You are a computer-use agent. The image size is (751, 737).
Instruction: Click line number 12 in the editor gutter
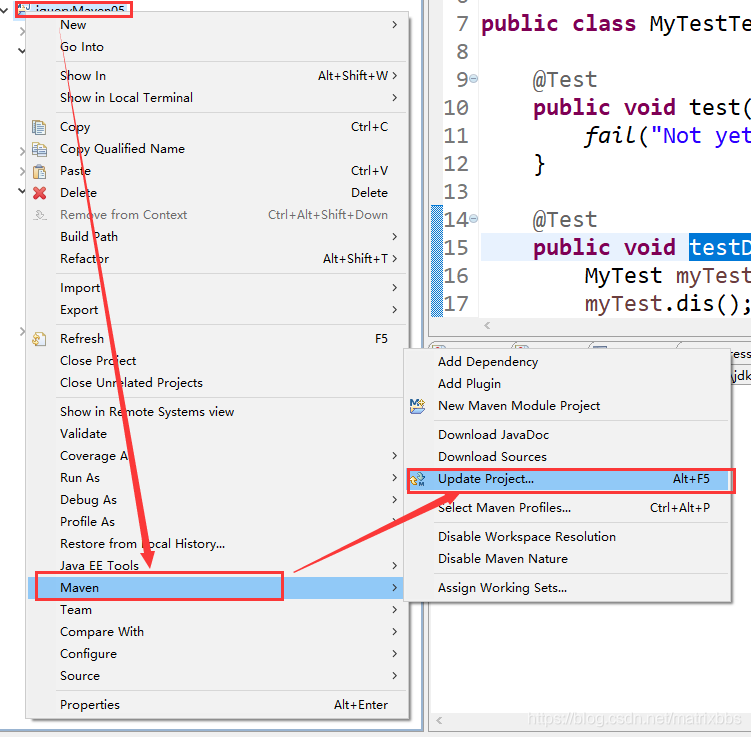pyautogui.click(x=455, y=164)
